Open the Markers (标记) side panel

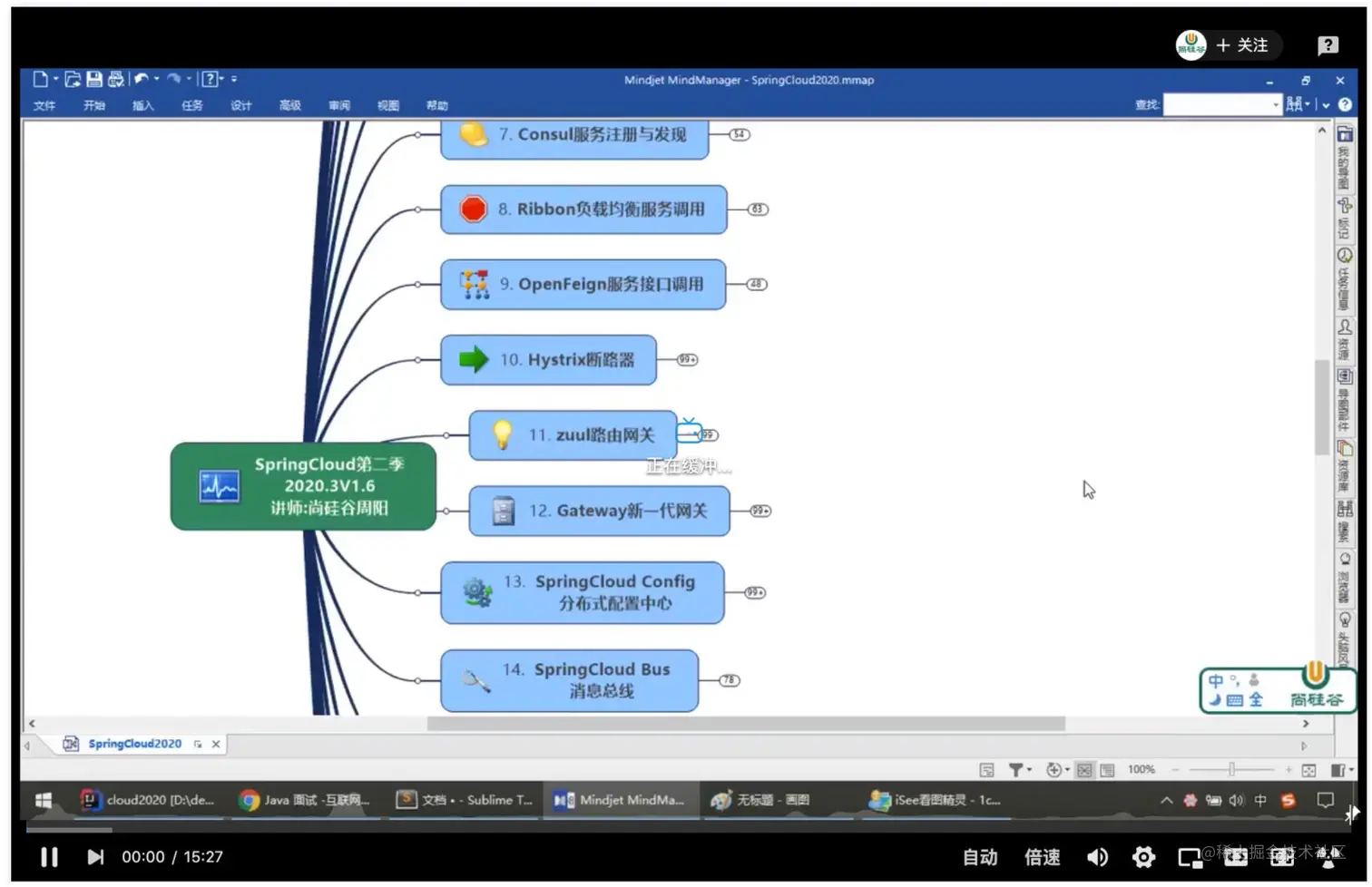click(1345, 219)
